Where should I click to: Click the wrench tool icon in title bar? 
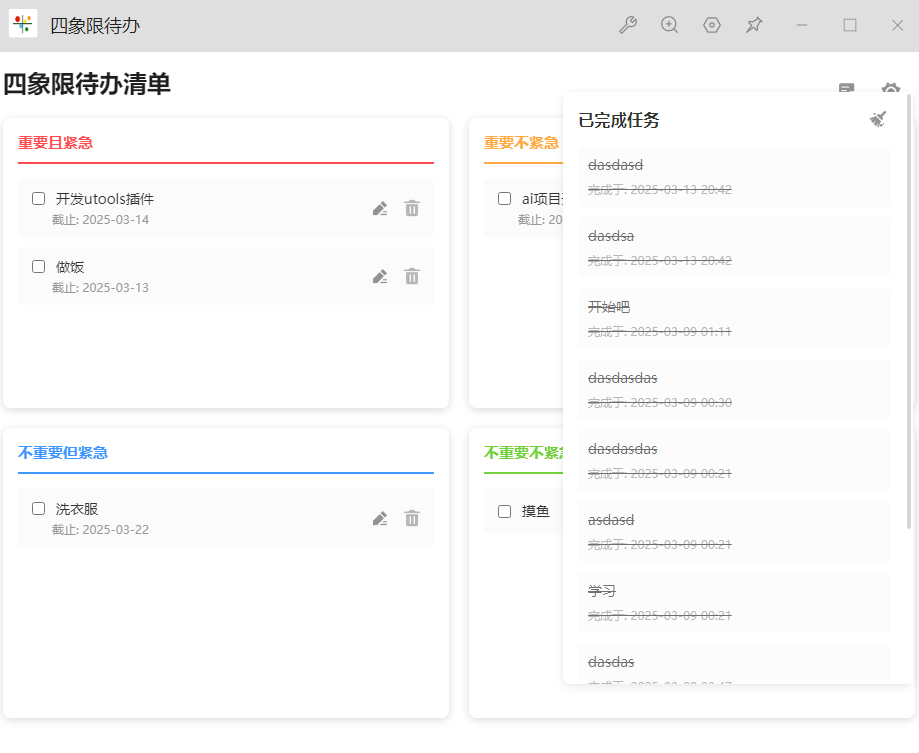pyautogui.click(x=628, y=25)
